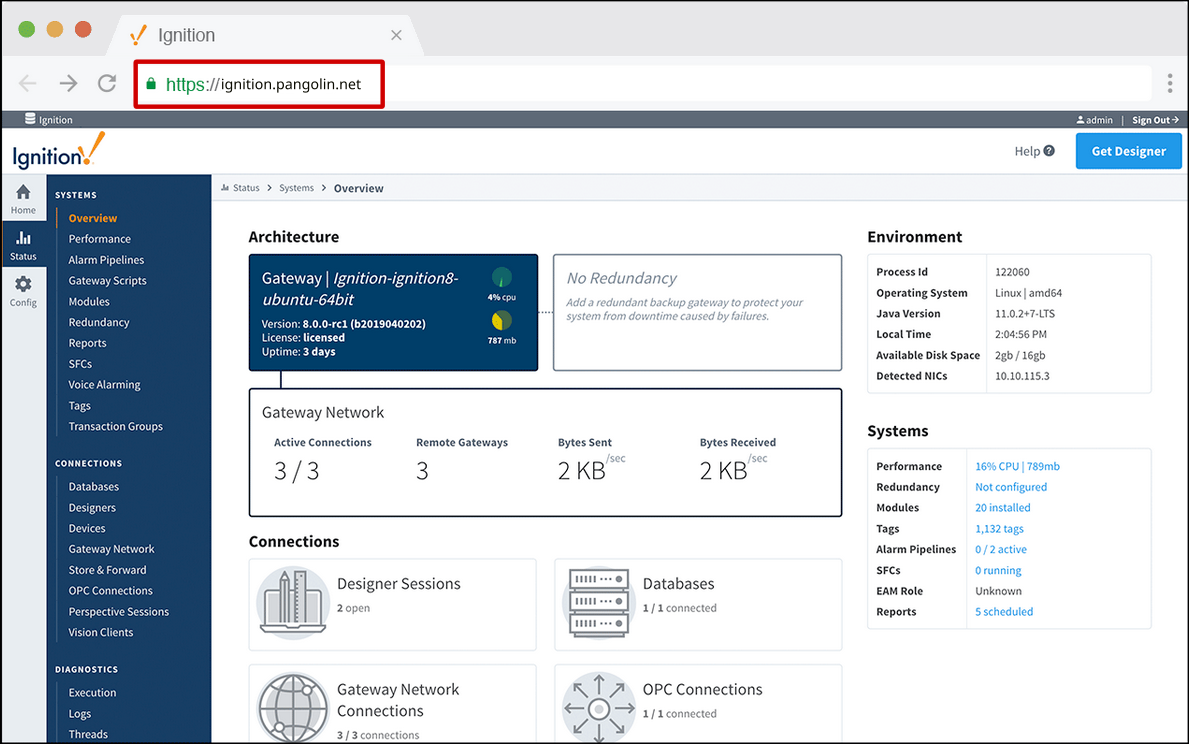The image size is (1189, 744).
Task: Click the memory usage pie gauge
Action: coord(501,321)
